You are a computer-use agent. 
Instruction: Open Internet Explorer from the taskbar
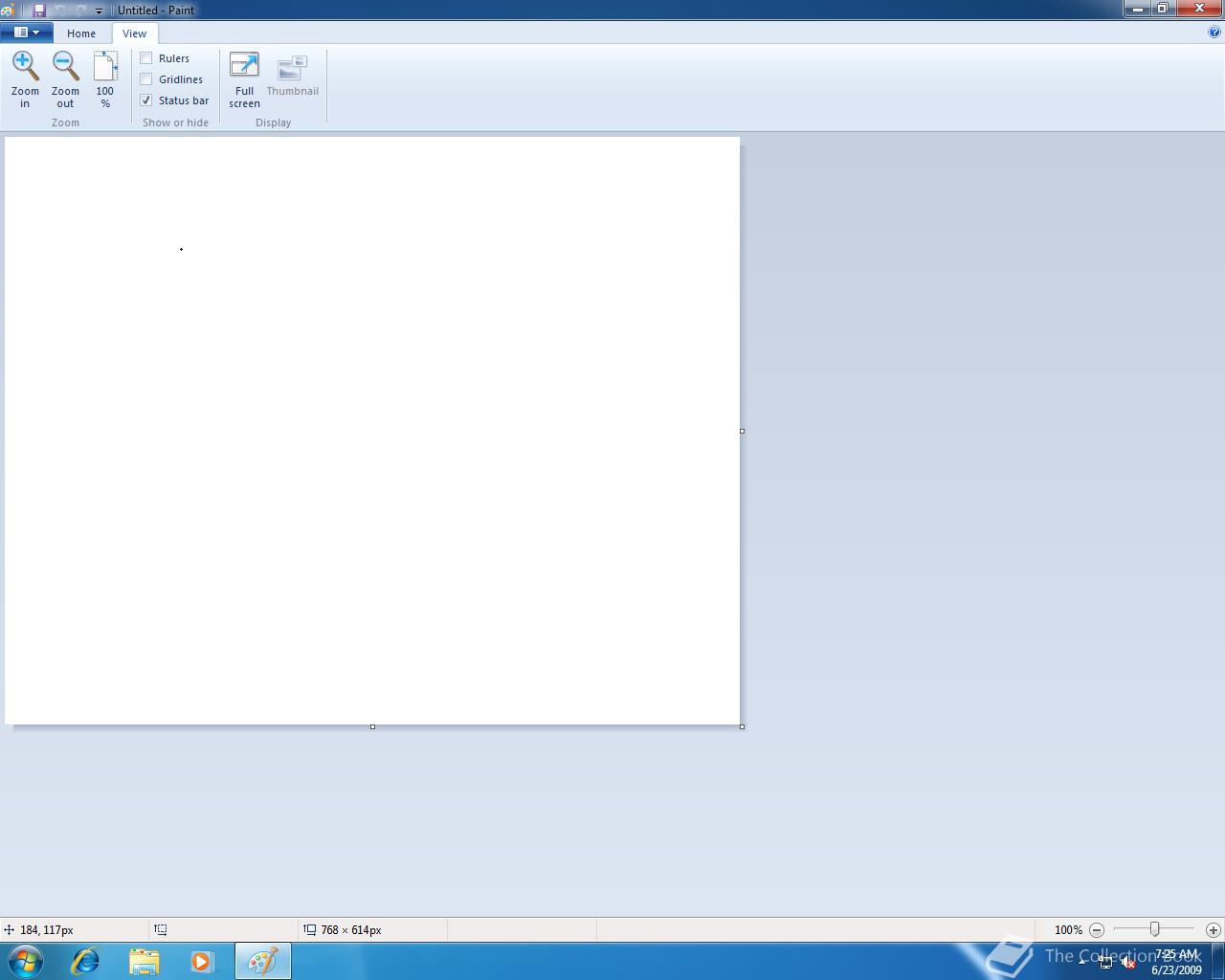tap(85, 961)
